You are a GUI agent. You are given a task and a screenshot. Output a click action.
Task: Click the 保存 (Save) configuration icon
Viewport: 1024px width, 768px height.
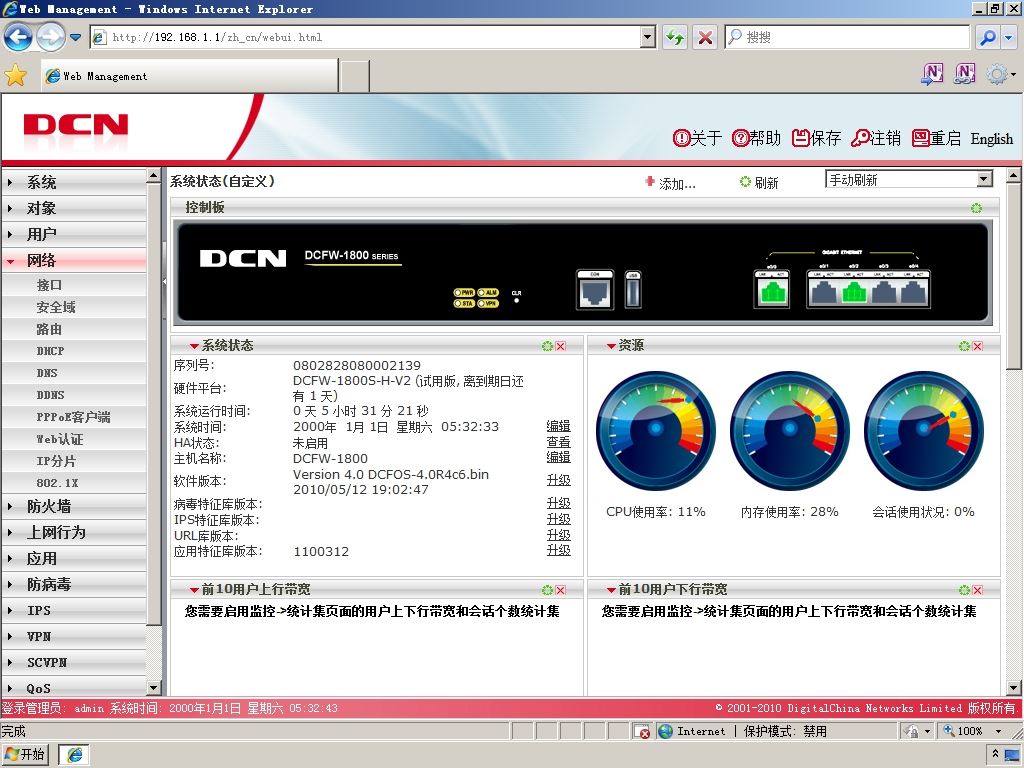pos(800,138)
